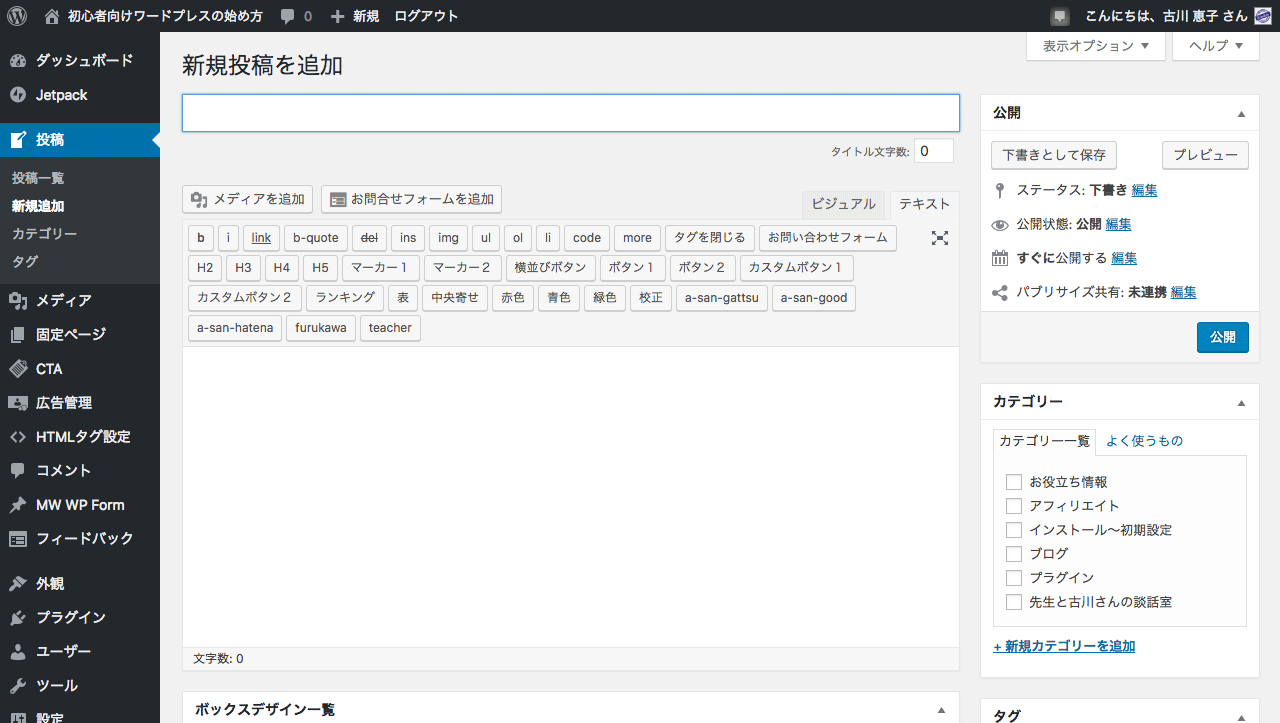This screenshot has height=723, width=1280.
Task: Open the 表示オプション dropdown
Action: click(1096, 46)
